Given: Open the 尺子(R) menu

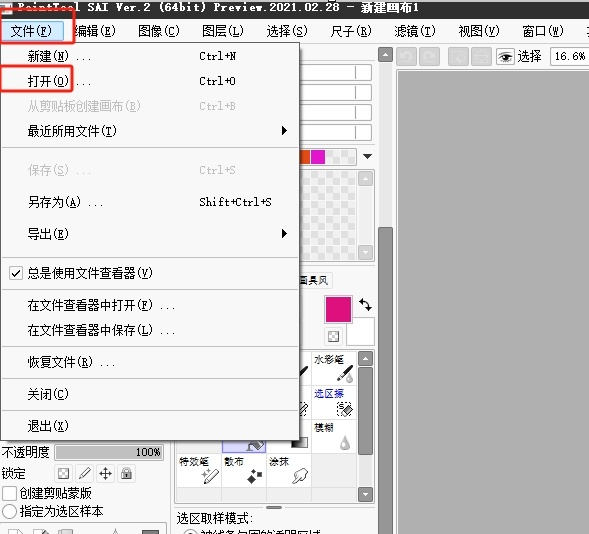Looking at the screenshot, I should (x=351, y=31).
